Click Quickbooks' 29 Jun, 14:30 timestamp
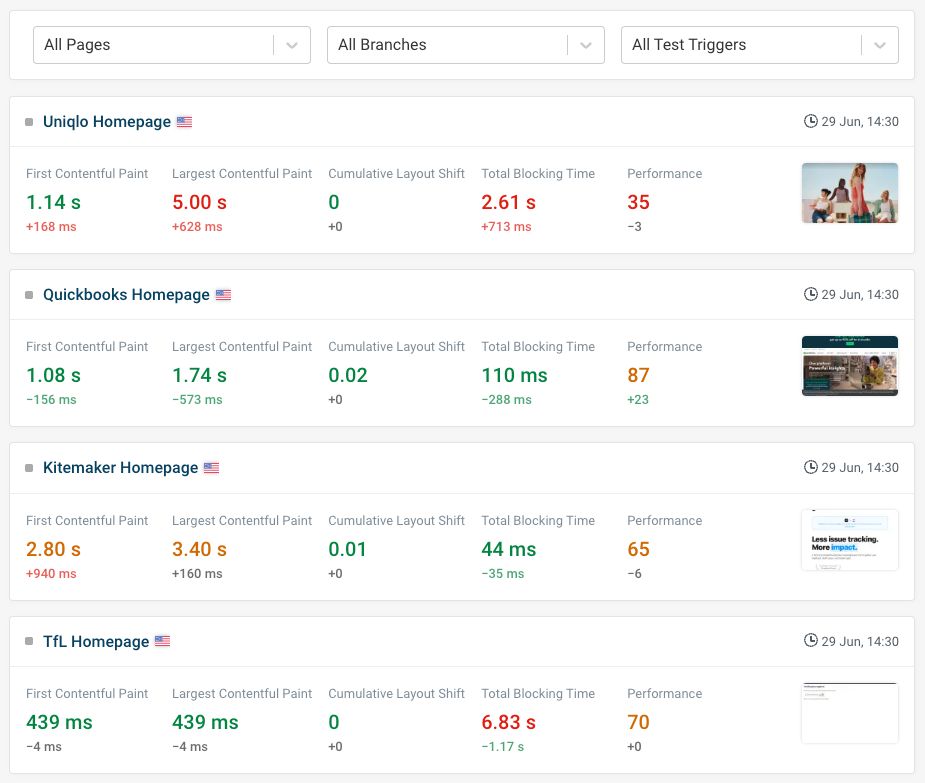This screenshot has width=925, height=783. [x=860, y=294]
